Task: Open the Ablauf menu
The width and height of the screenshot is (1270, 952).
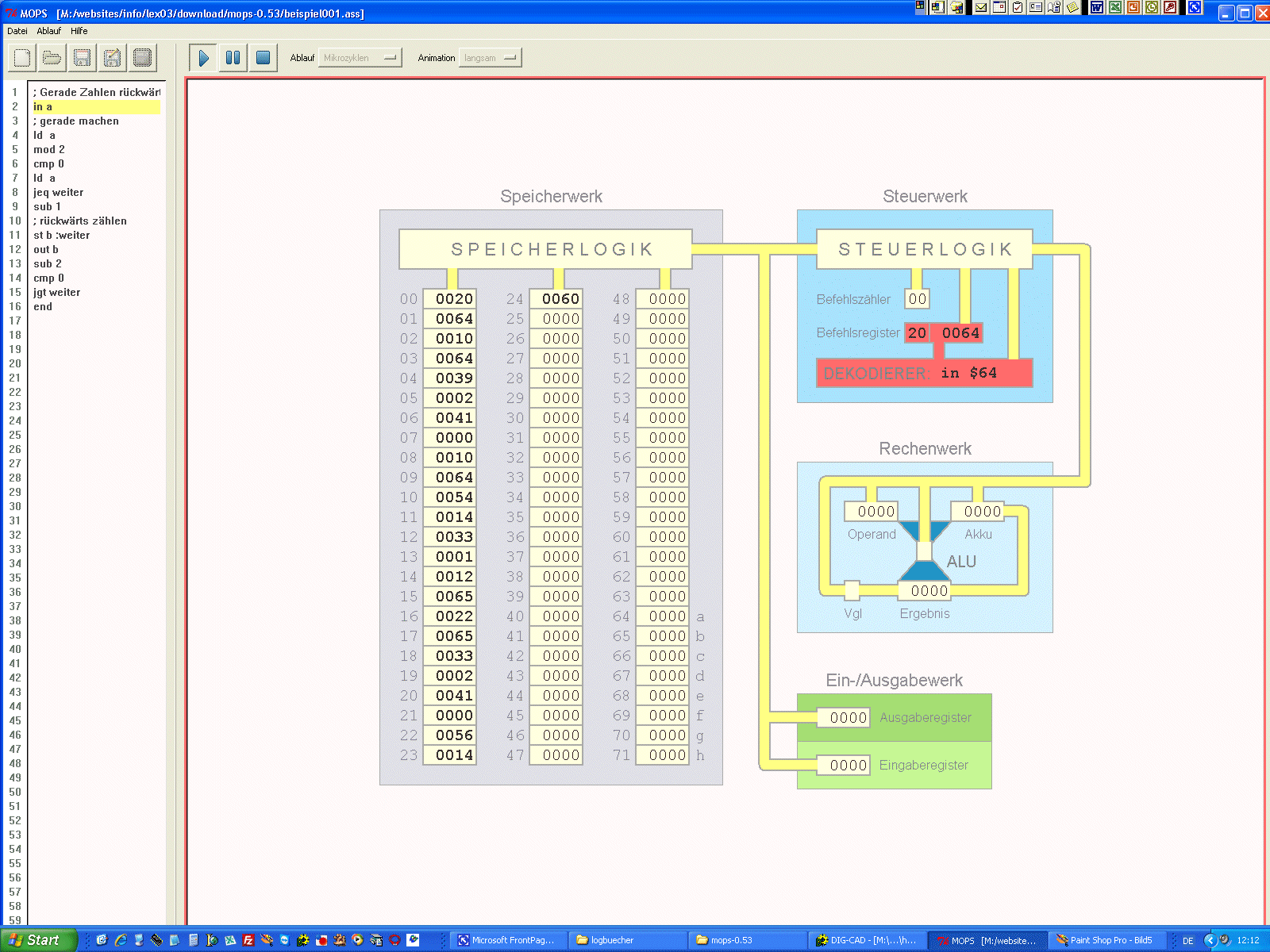Action: coord(48,31)
